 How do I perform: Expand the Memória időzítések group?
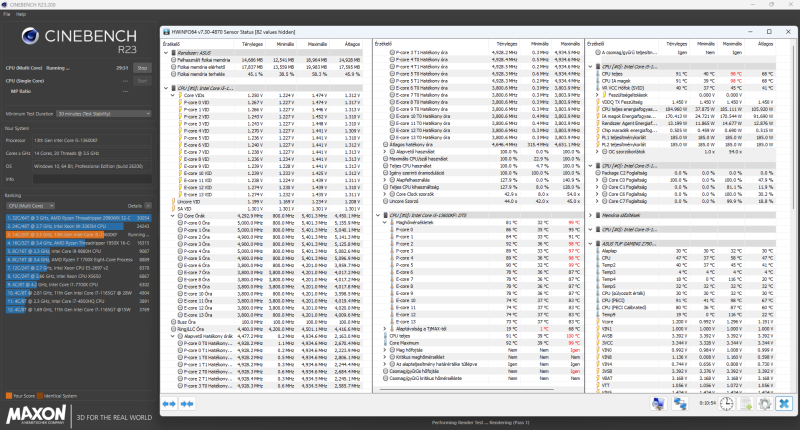[590, 215]
